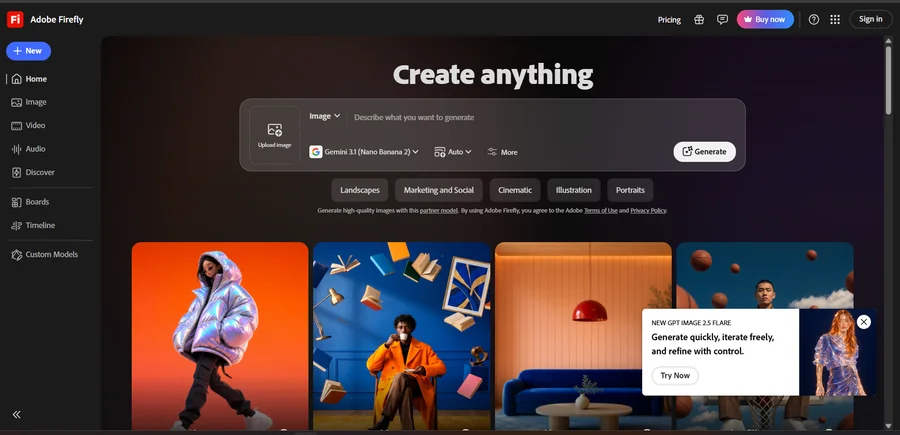Click the Boards sidebar icon
This screenshot has width=900, height=435.
pos(17,202)
